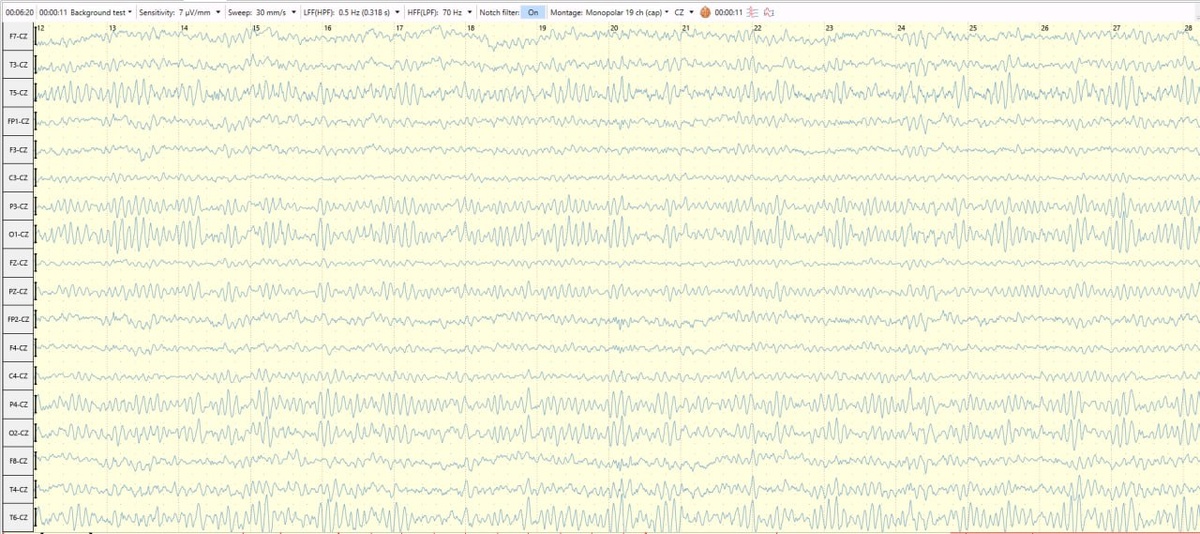Select the F3-CZ channel label

(18, 150)
